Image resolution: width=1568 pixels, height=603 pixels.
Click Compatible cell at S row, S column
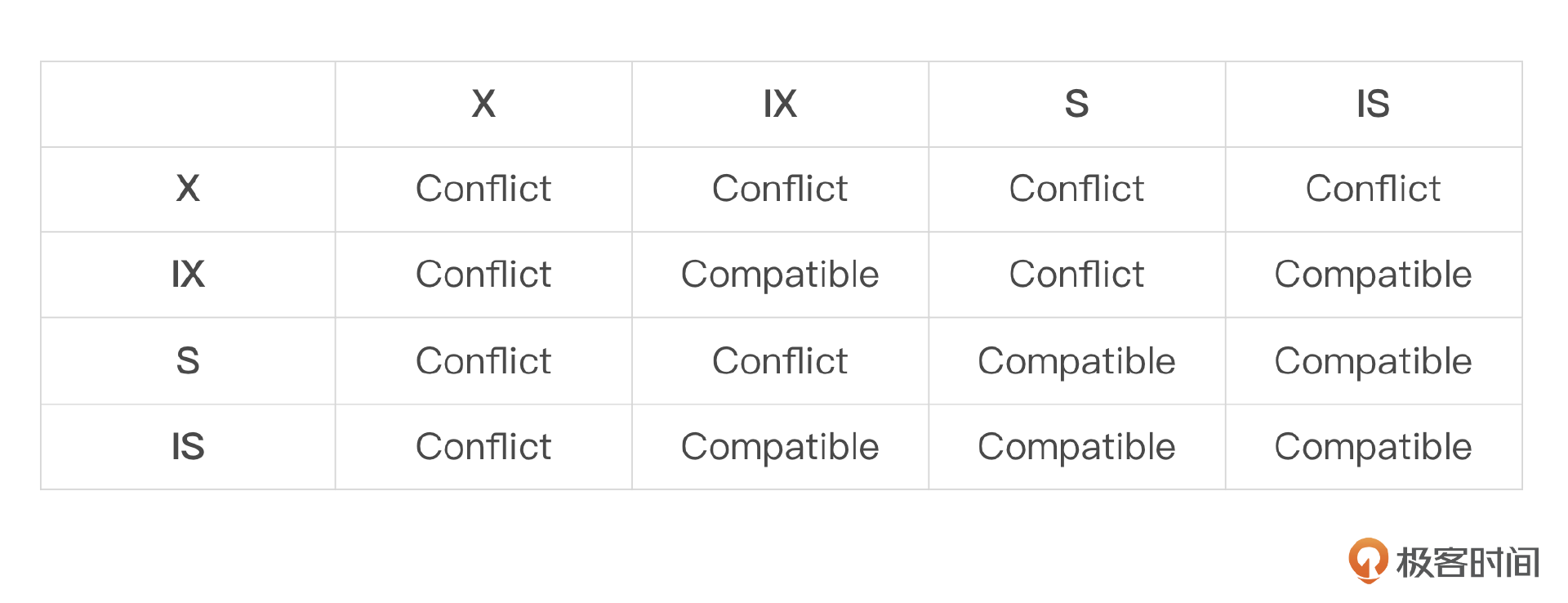(1076, 361)
